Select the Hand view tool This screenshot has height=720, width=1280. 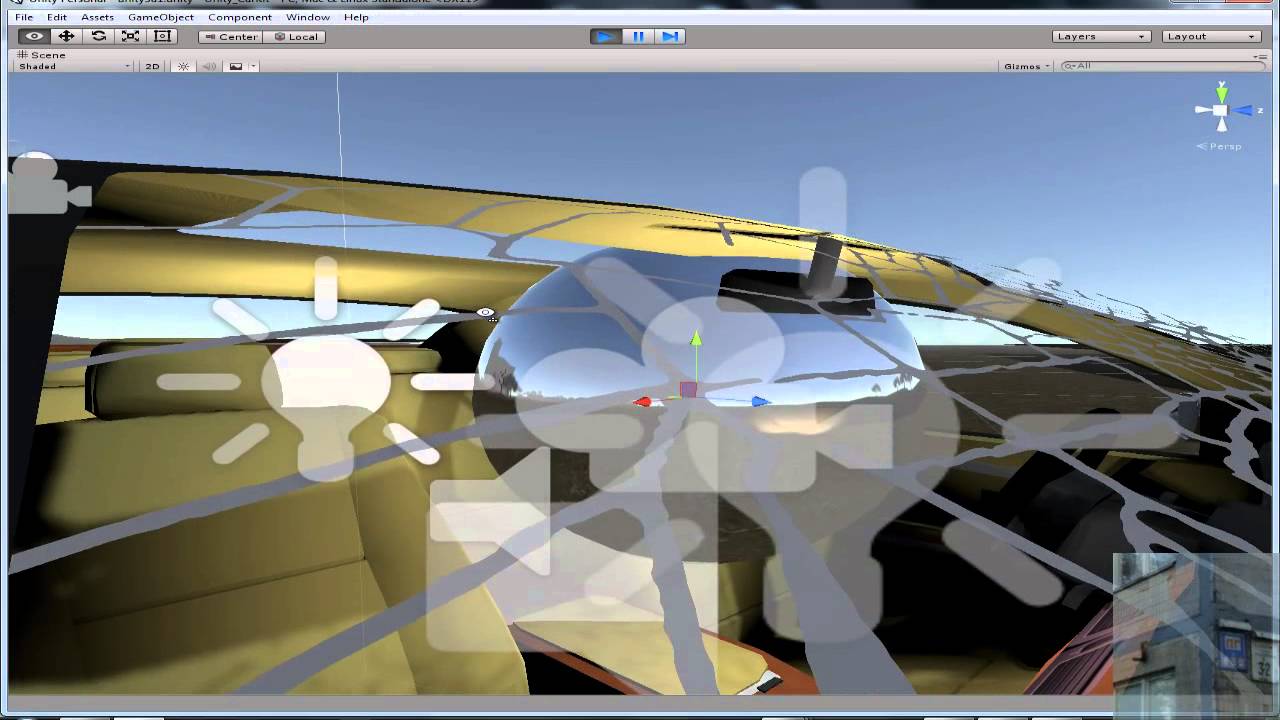[34, 36]
